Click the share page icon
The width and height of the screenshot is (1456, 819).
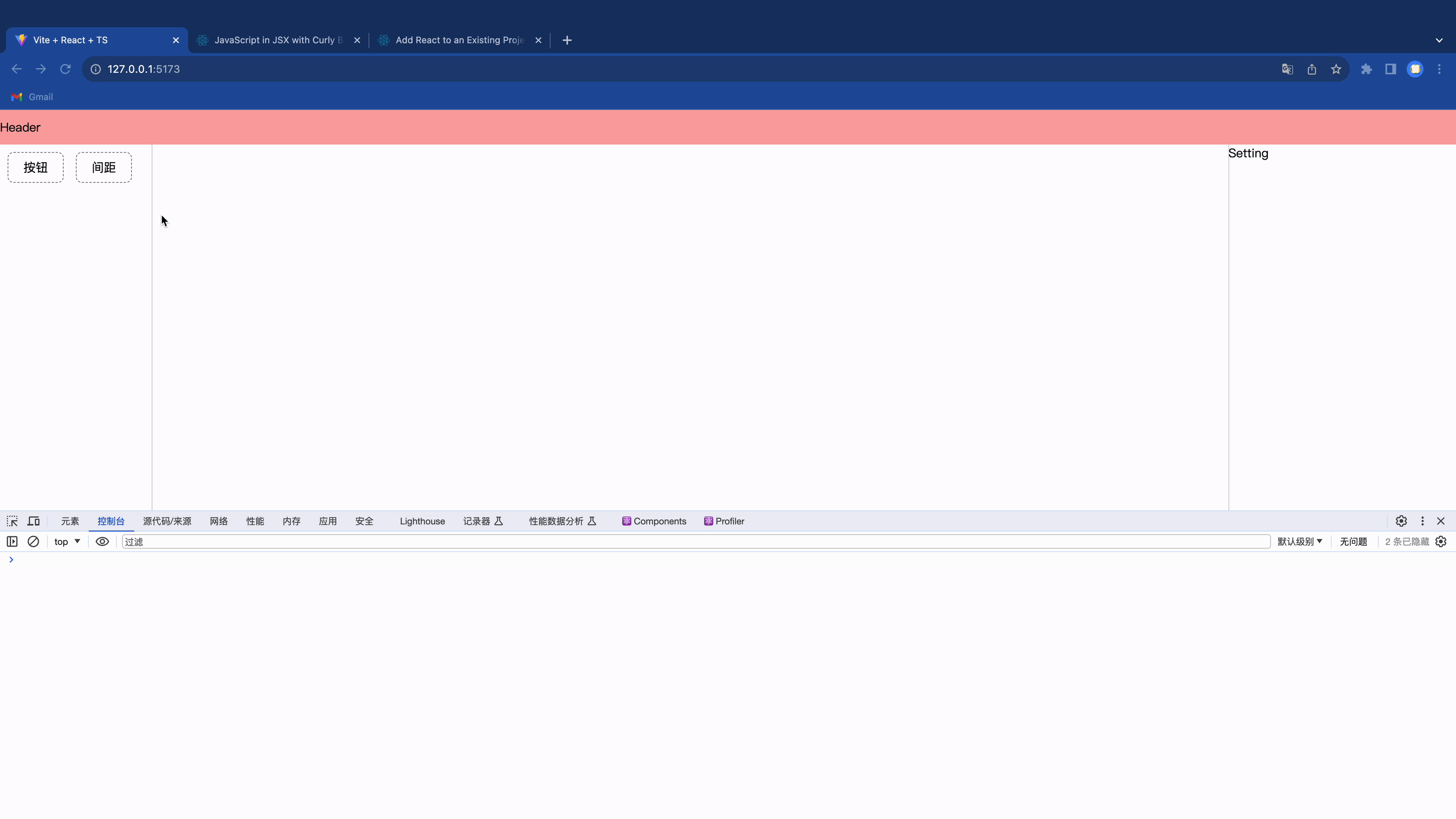pos(1312,69)
